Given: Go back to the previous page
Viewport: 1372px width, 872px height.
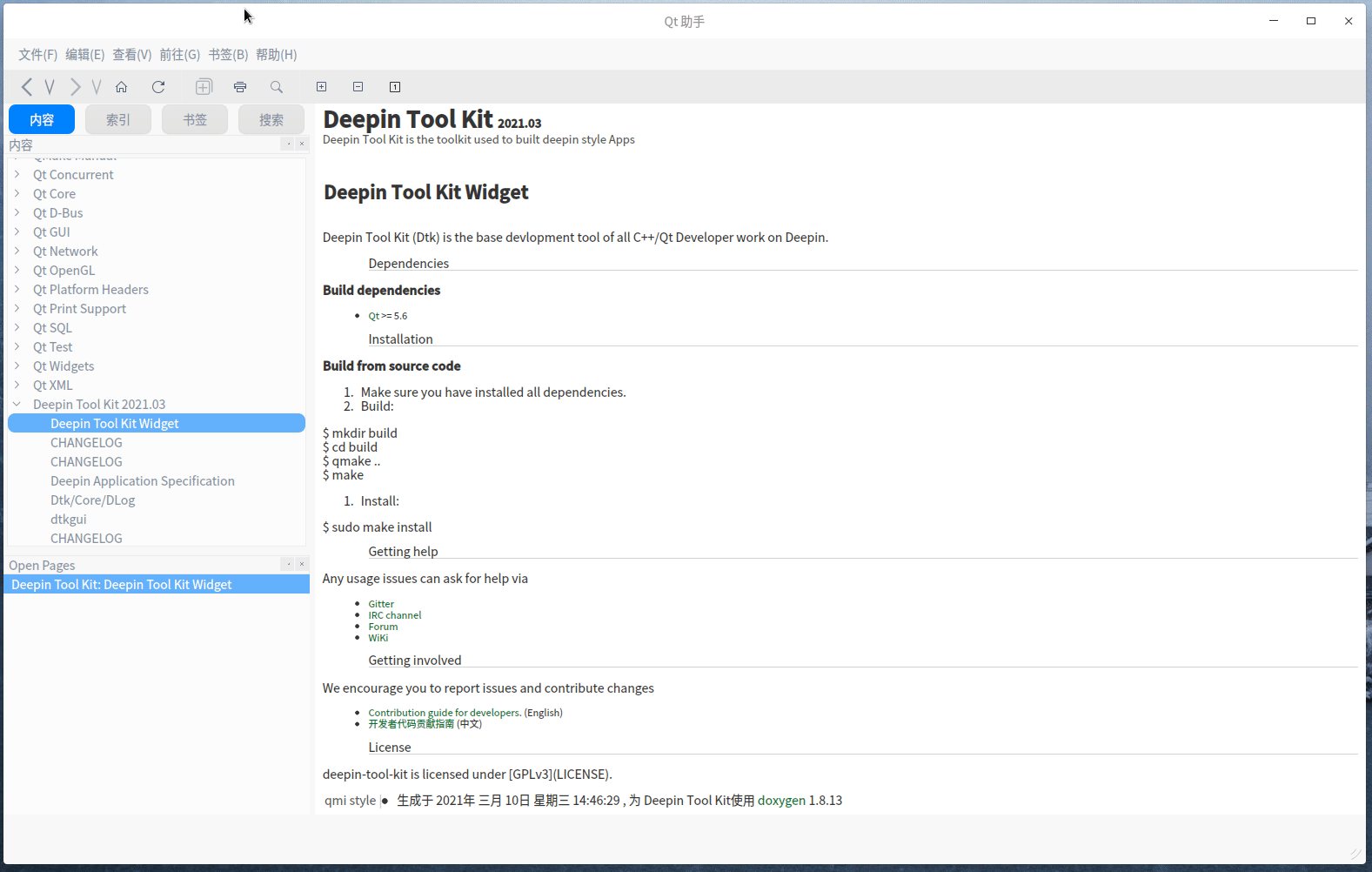Looking at the screenshot, I should click(27, 87).
